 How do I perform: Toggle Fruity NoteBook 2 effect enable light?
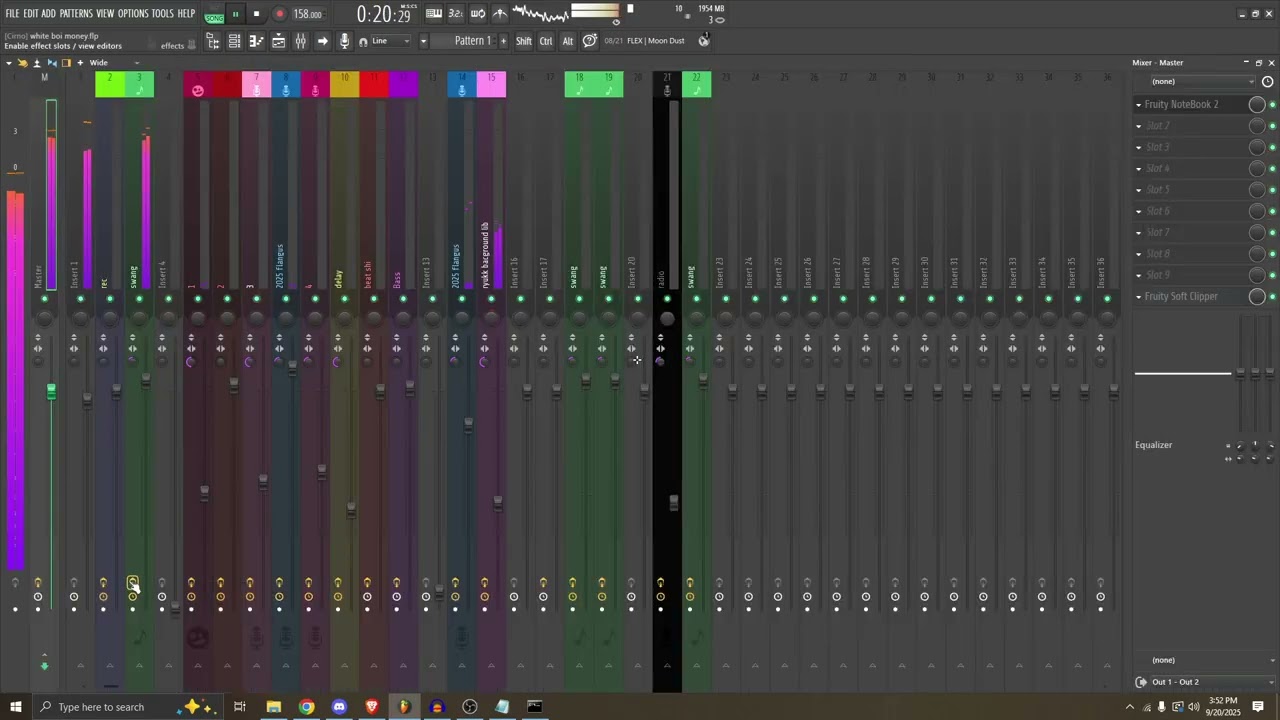pyautogui.click(x=1272, y=104)
